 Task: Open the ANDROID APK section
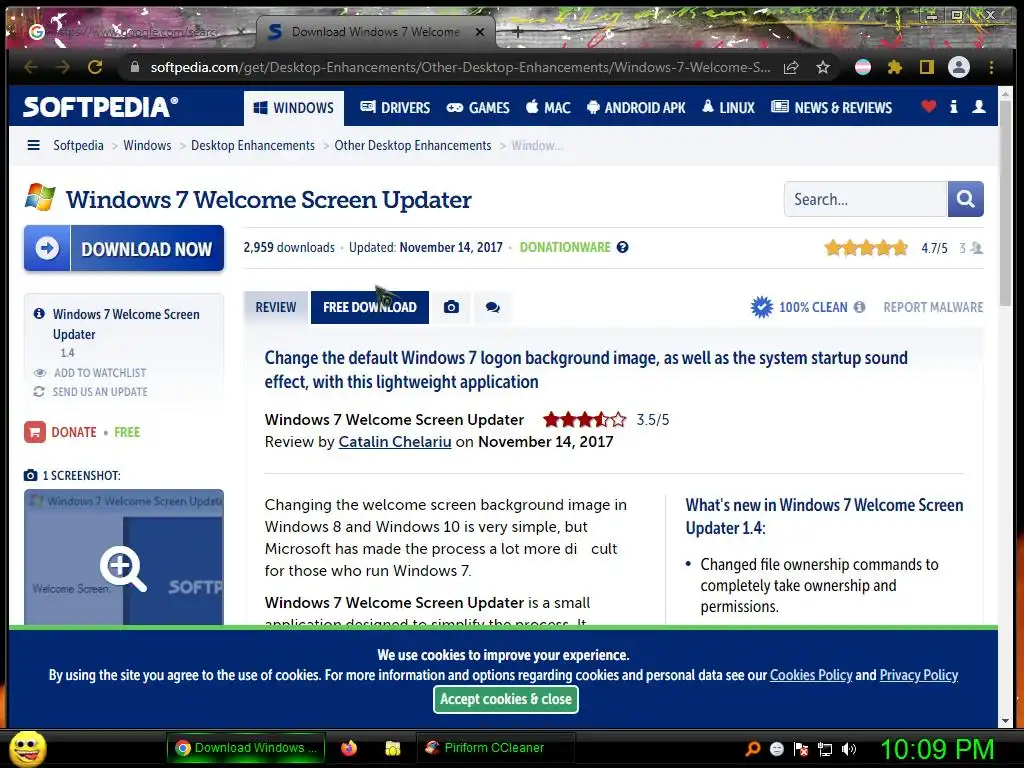(x=636, y=108)
